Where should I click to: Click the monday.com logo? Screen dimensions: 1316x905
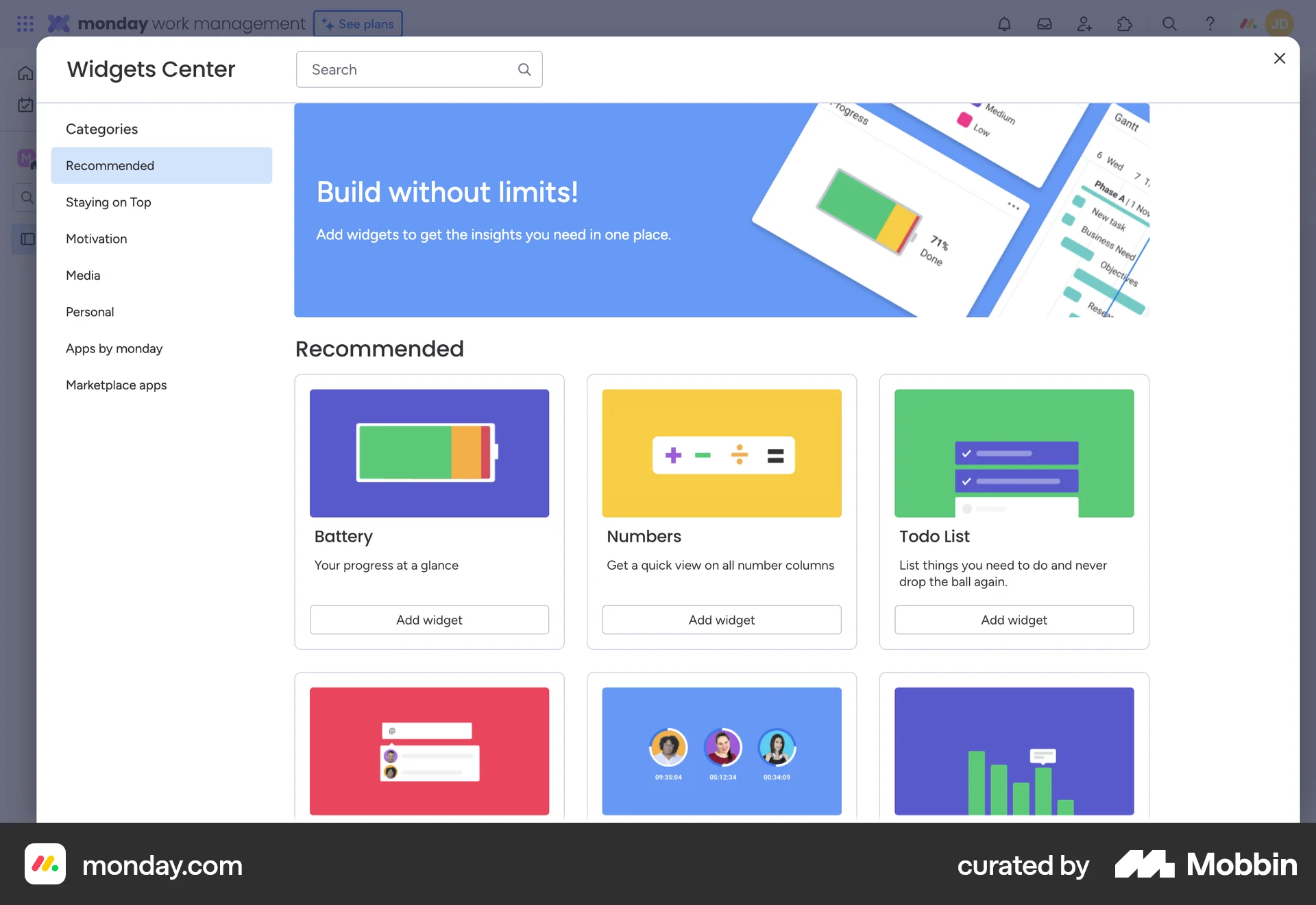pos(59,23)
